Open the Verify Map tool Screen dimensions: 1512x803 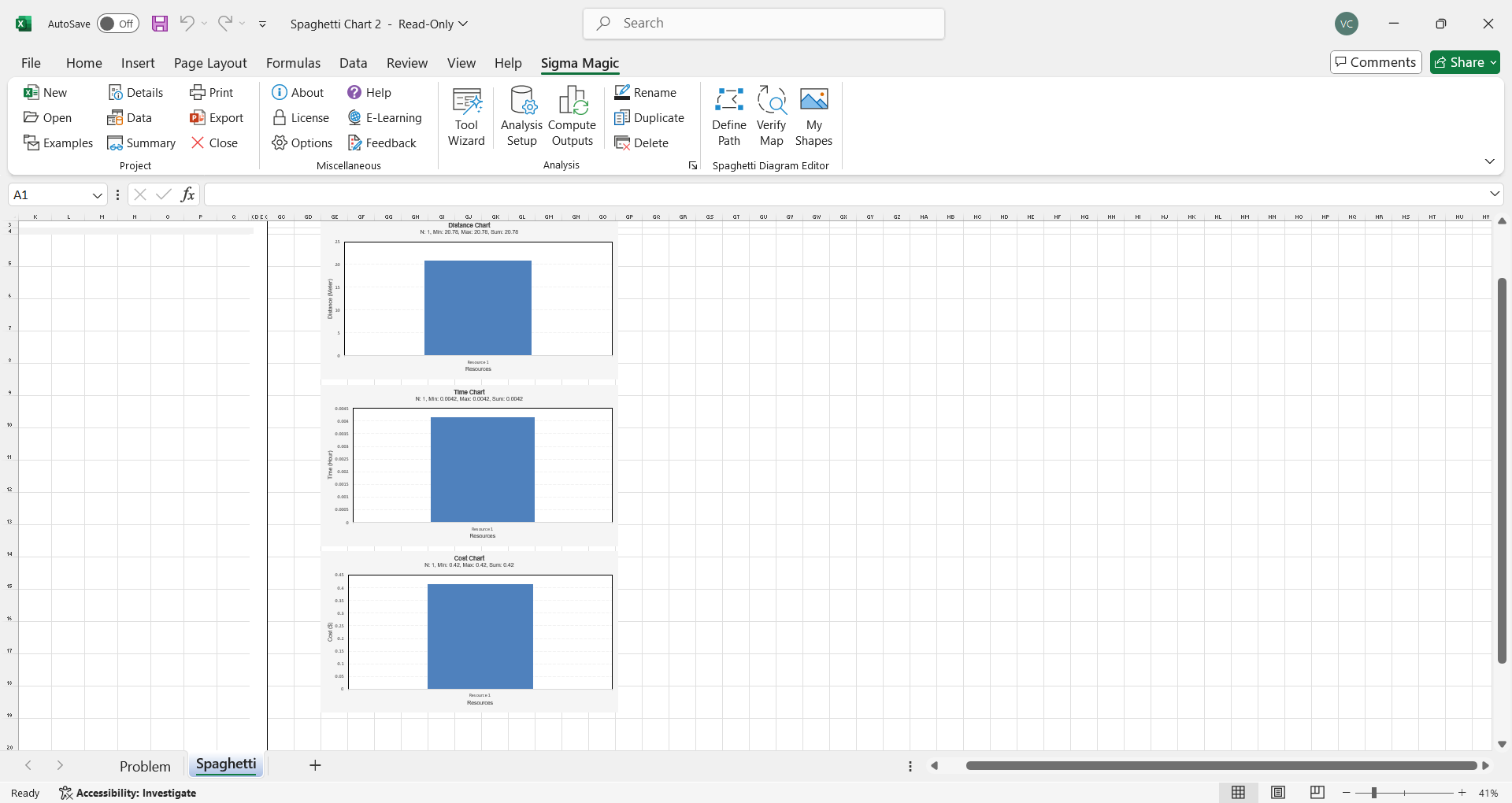pos(771,117)
